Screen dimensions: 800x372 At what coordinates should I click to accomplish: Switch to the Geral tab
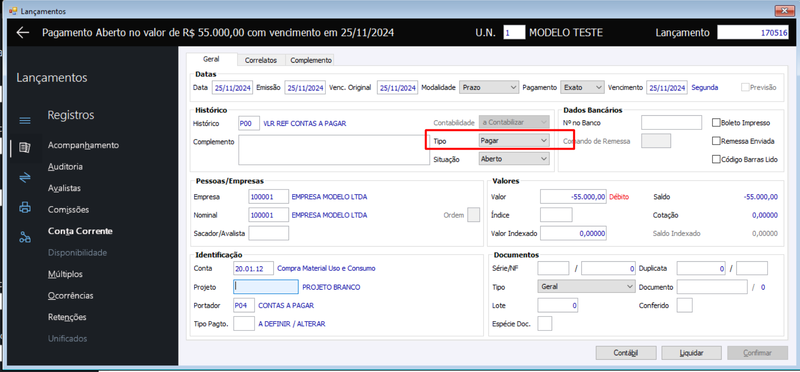tap(211, 59)
